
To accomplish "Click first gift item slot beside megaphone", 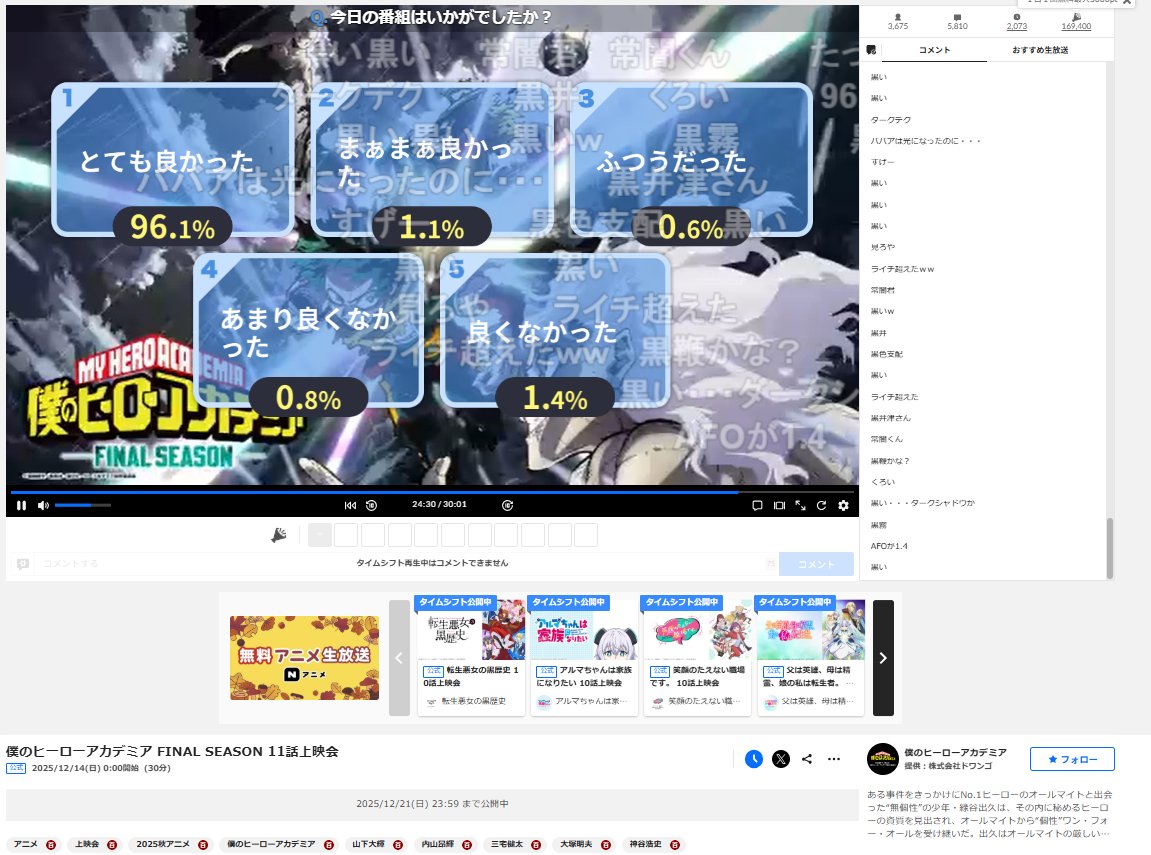I will (320, 535).
